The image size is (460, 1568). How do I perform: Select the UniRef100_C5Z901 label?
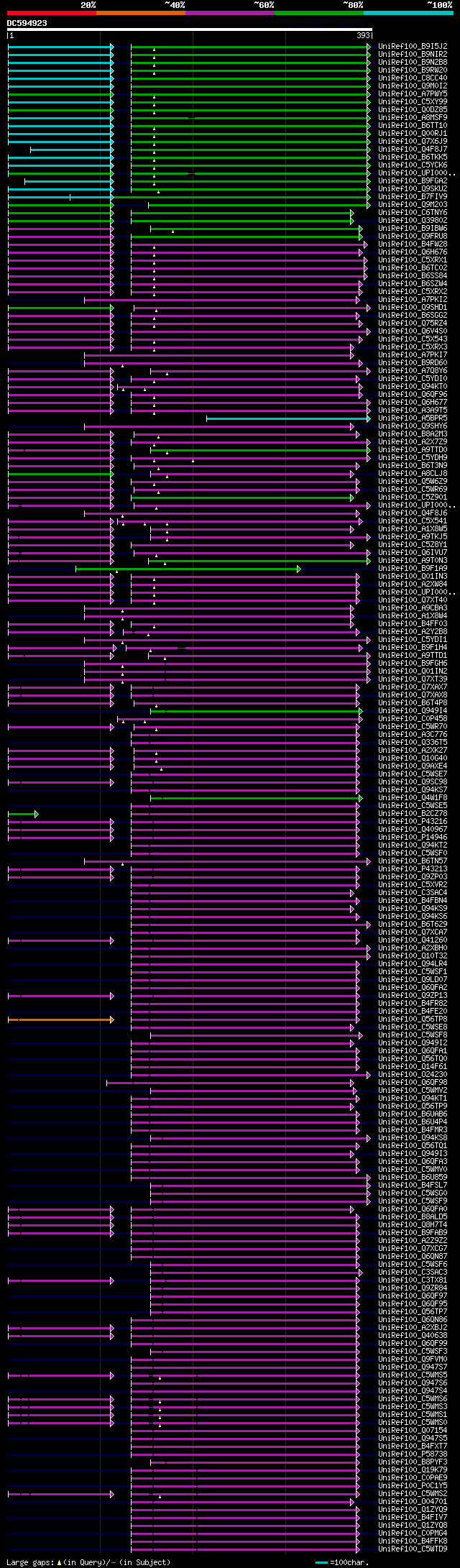tap(413, 497)
